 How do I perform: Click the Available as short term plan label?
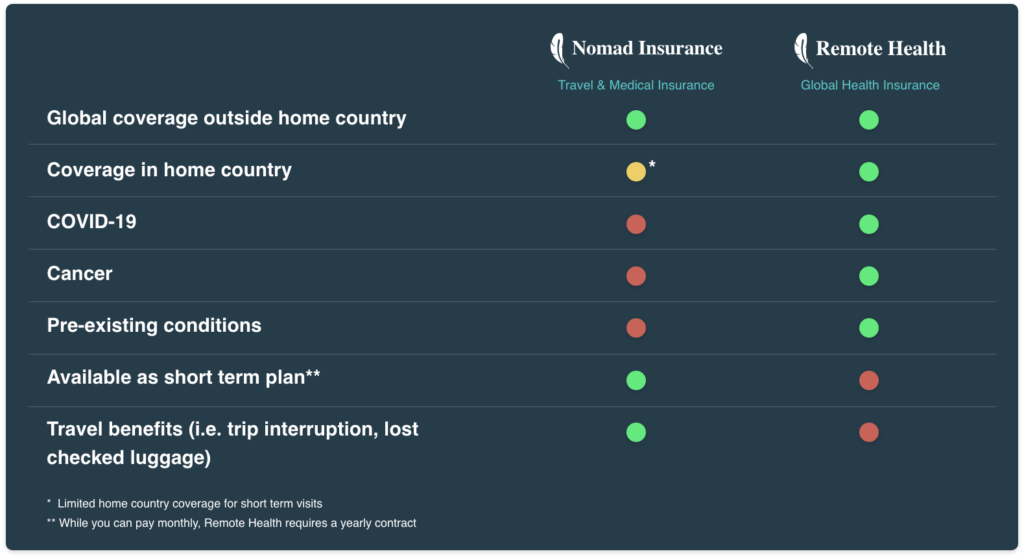coord(183,378)
